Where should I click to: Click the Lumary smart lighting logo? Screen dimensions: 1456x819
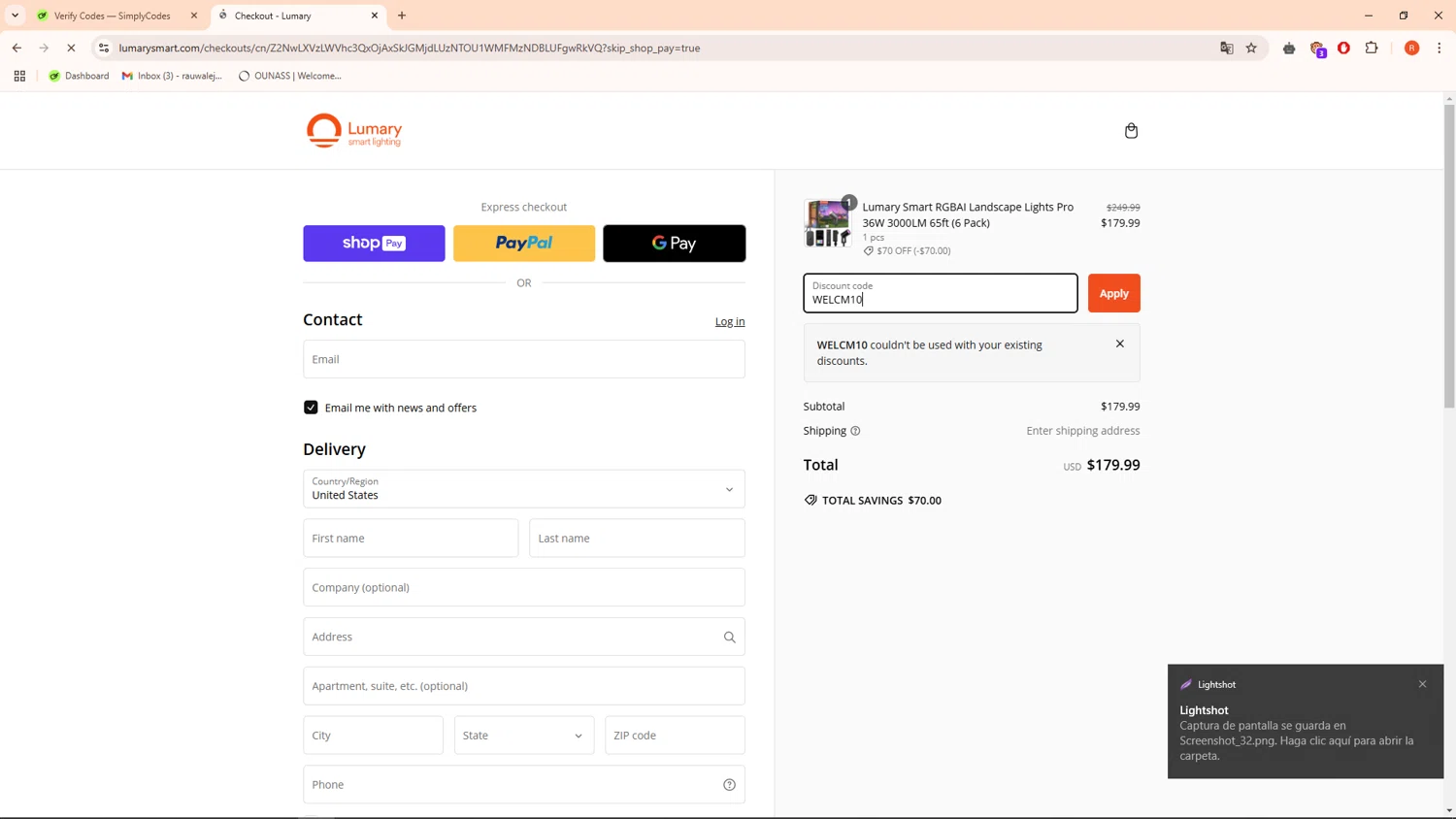(353, 130)
